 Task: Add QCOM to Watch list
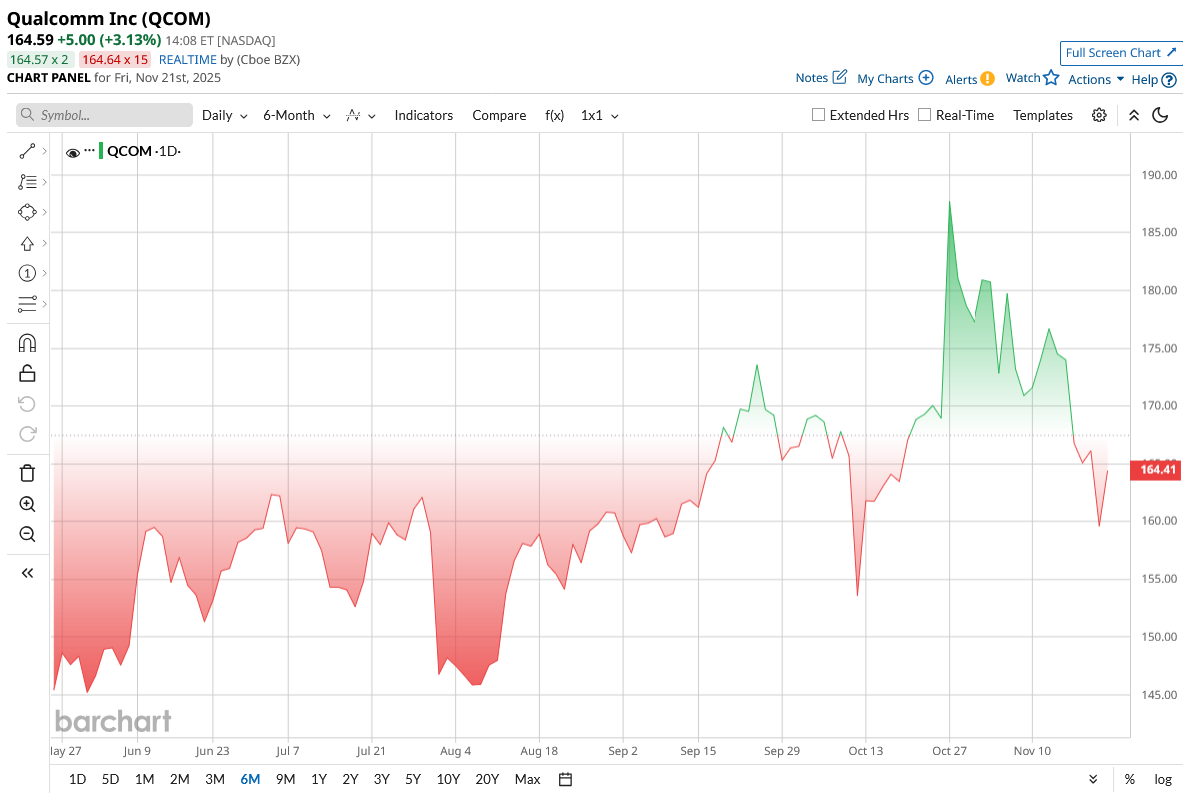(1032, 78)
